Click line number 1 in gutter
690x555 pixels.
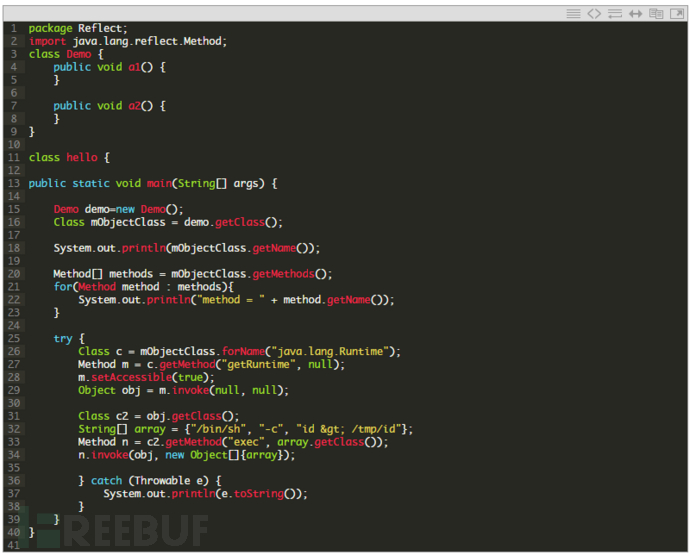pyautogui.click(x=14, y=28)
